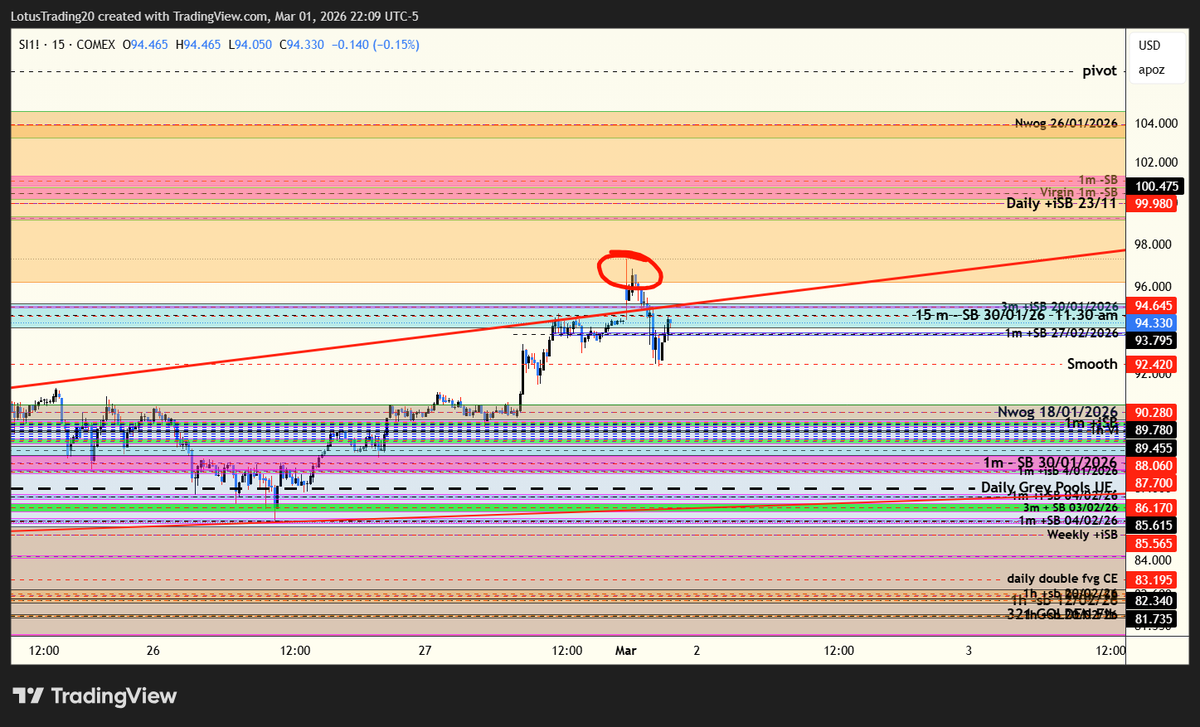The image size is (1200, 727).
Task: Click the Mar label on the time axis
Action: [625, 650]
